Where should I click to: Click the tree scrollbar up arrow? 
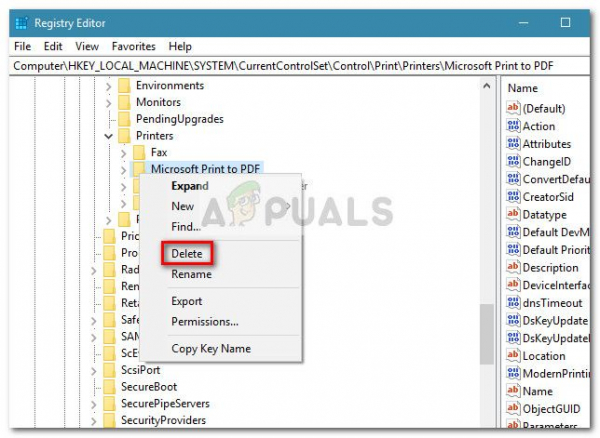coord(487,86)
